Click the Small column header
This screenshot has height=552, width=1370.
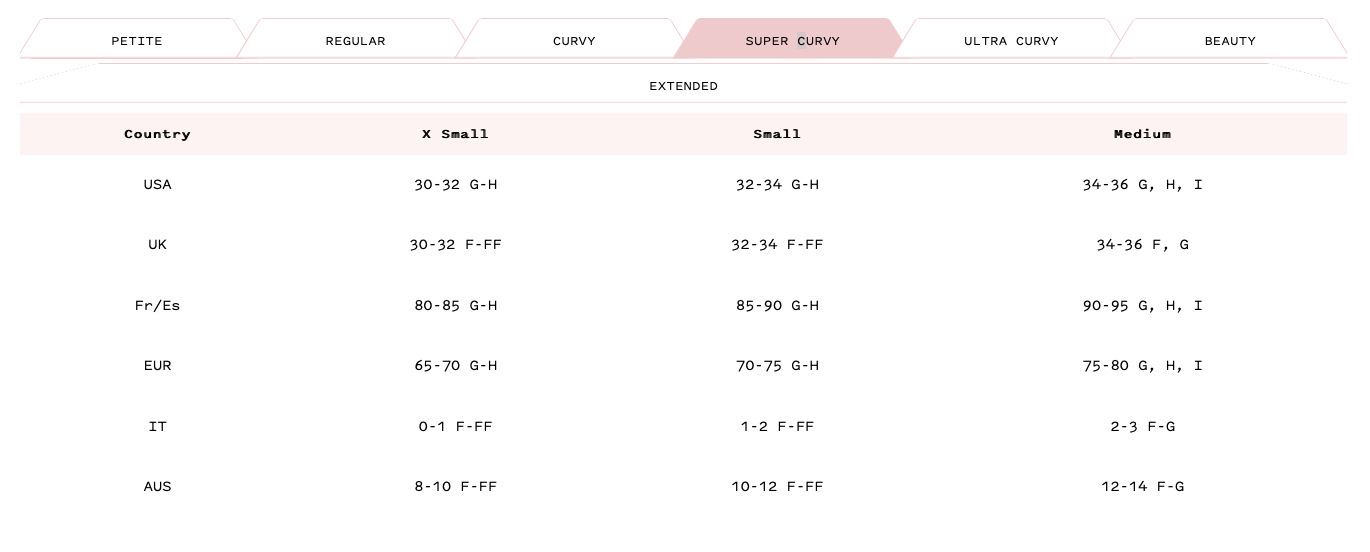[x=777, y=134]
